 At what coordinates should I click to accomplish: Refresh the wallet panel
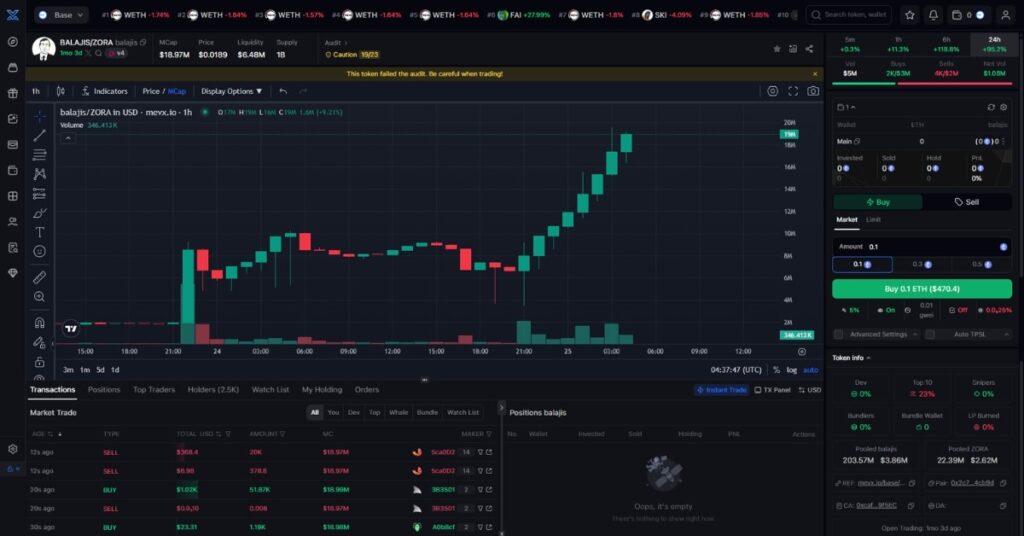pyautogui.click(x=991, y=107)
